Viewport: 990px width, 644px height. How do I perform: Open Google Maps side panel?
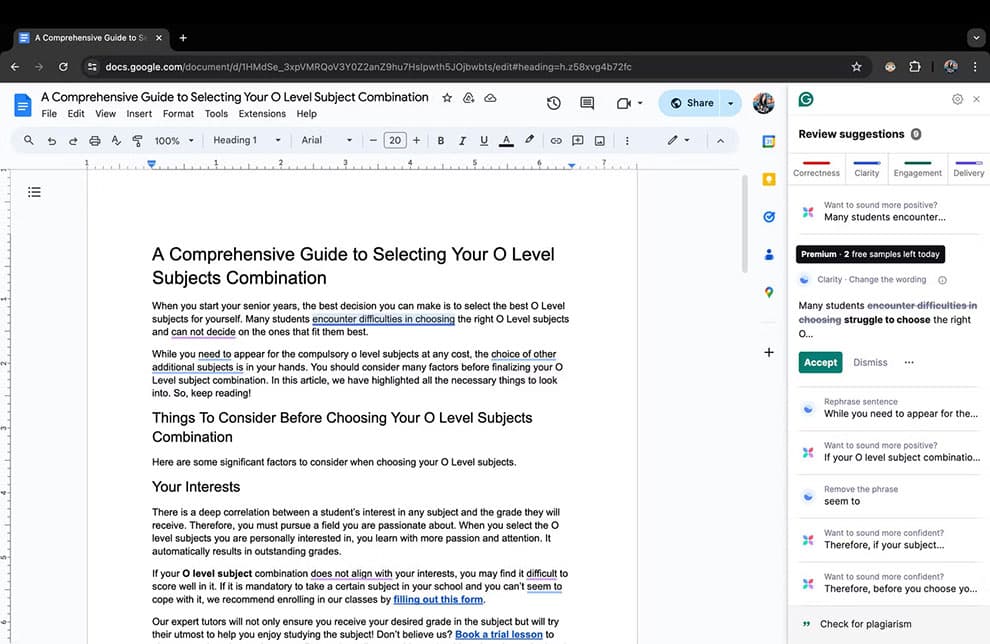click(768, 292)
